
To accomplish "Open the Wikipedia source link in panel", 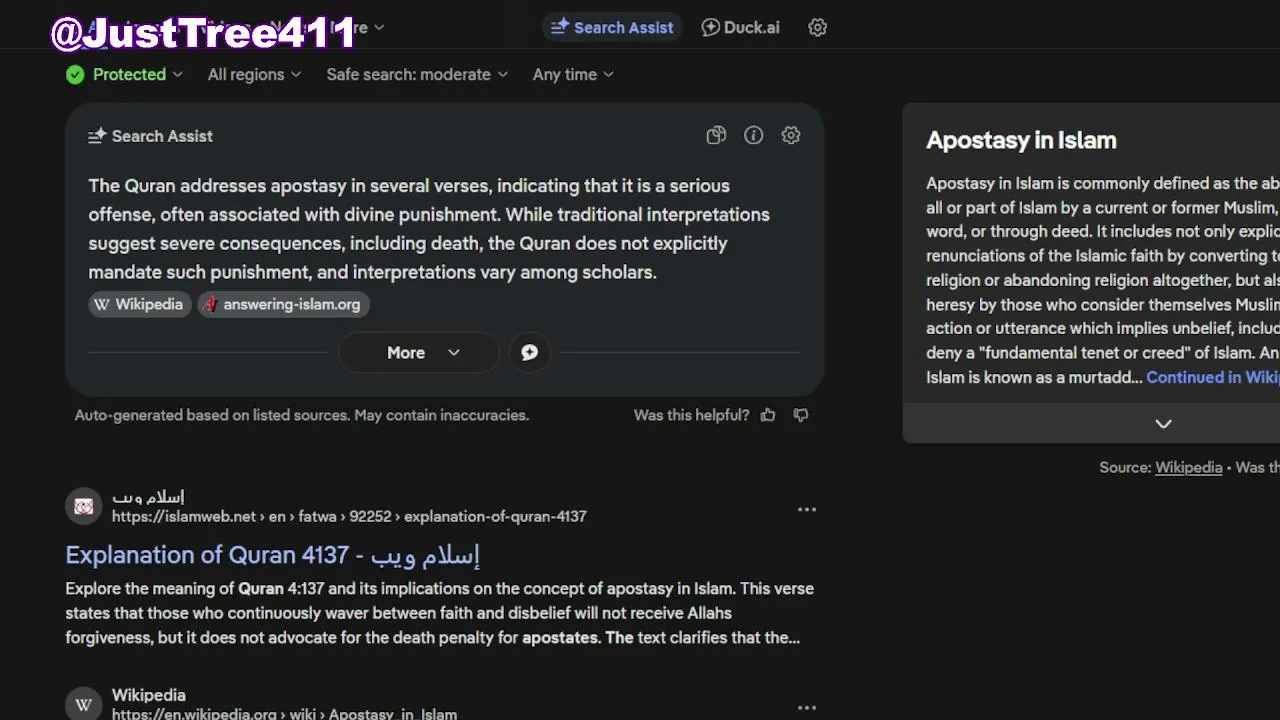I will [1188, 467].
